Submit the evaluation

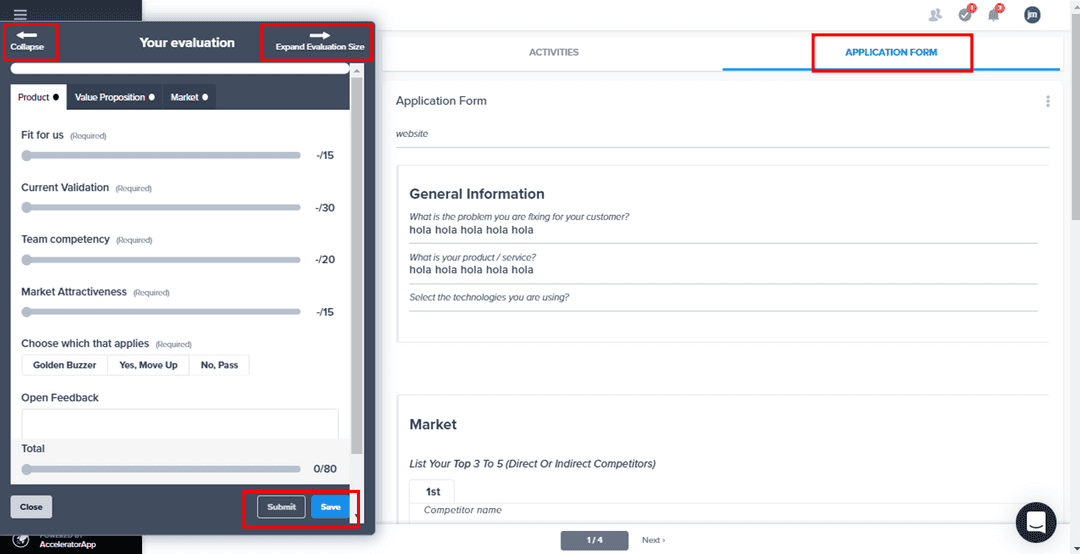[x=281, y=507]
